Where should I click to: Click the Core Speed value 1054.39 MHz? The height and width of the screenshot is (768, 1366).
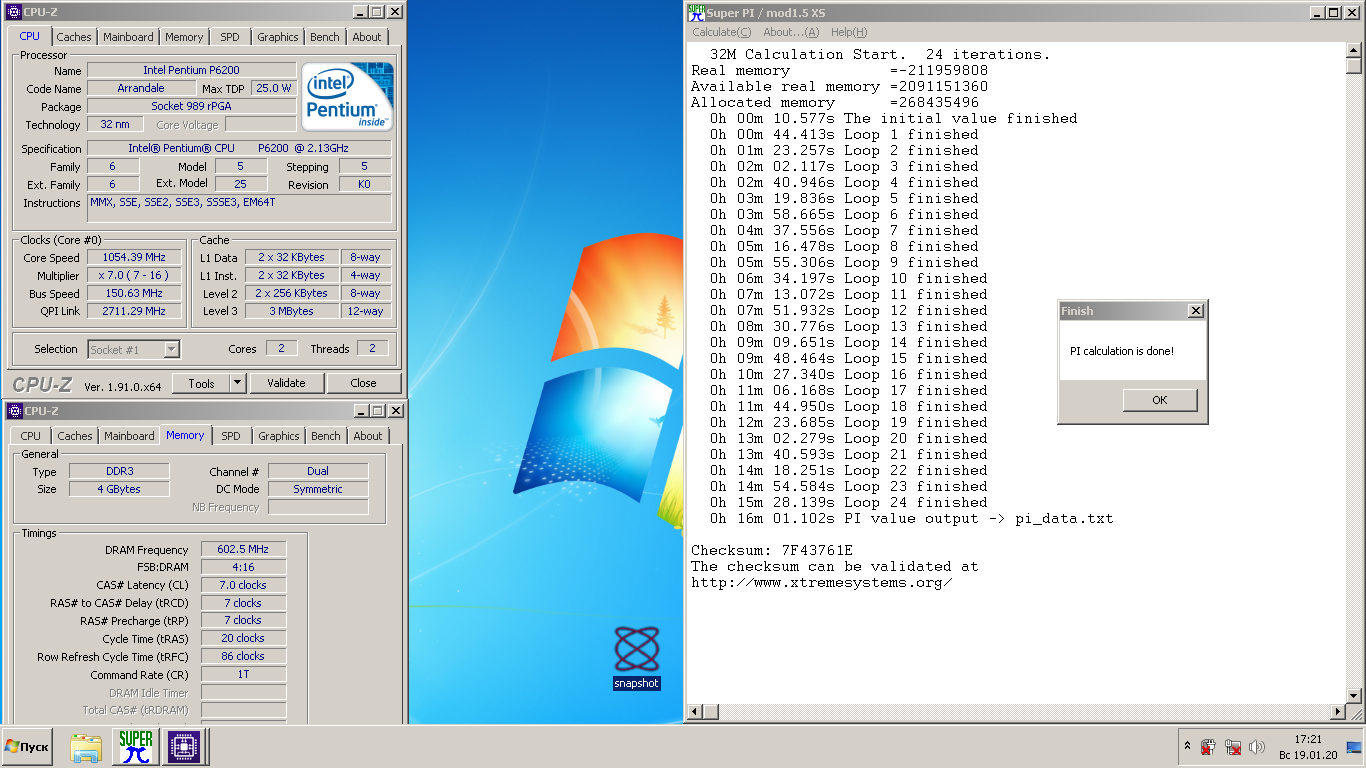135,257
